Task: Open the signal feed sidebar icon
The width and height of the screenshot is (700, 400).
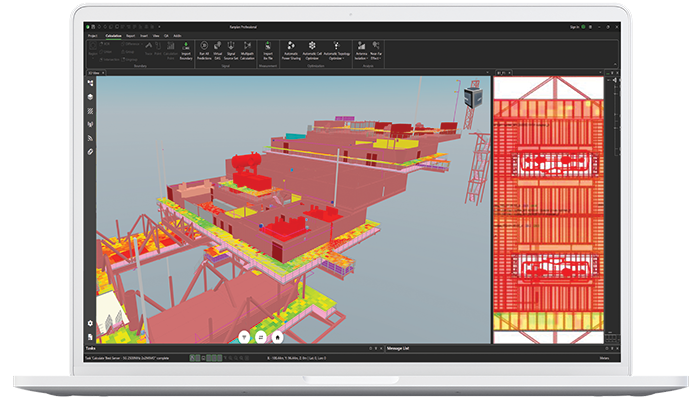Action: 90,138
